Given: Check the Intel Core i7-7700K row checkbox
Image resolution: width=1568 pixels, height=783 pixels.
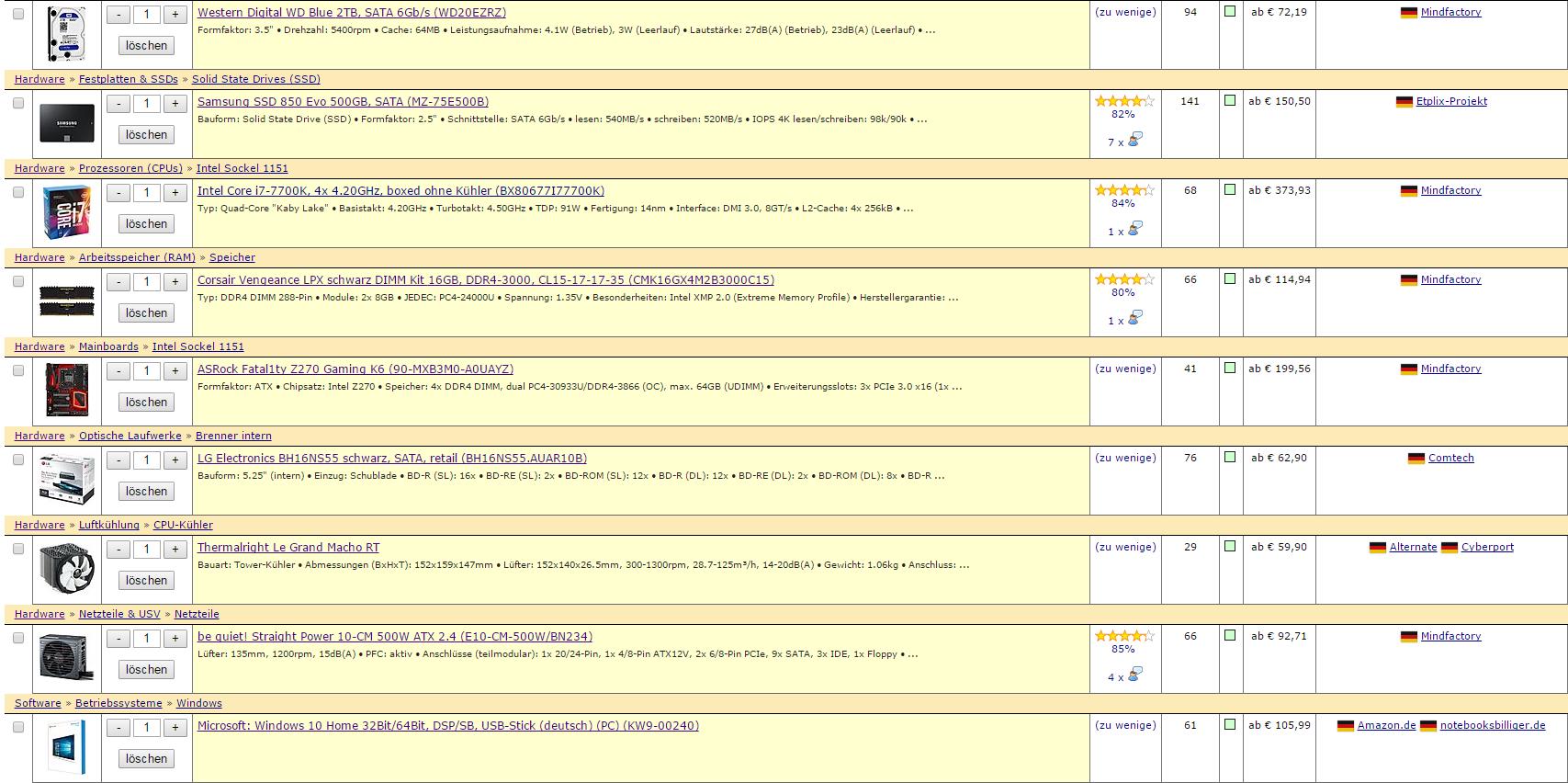Looking at the screenshot, I should (18, 193).
